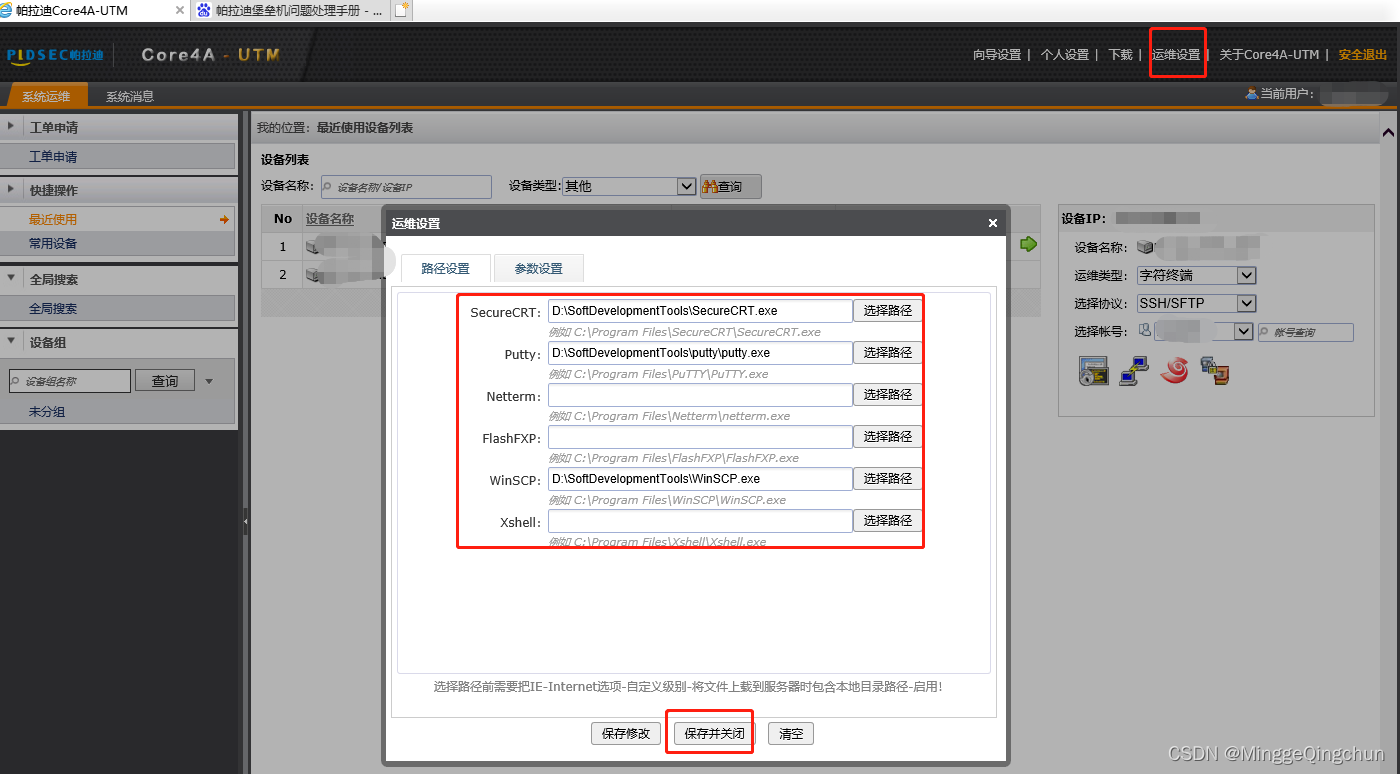
Task: Open 最近使用 in the sidebar
Action: click(53, 220)
